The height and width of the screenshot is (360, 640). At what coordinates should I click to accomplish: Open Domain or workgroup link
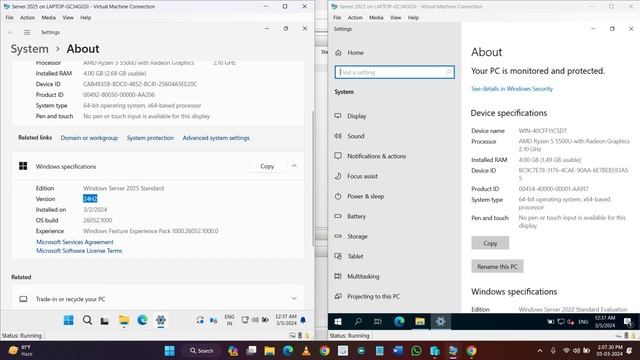89,138
